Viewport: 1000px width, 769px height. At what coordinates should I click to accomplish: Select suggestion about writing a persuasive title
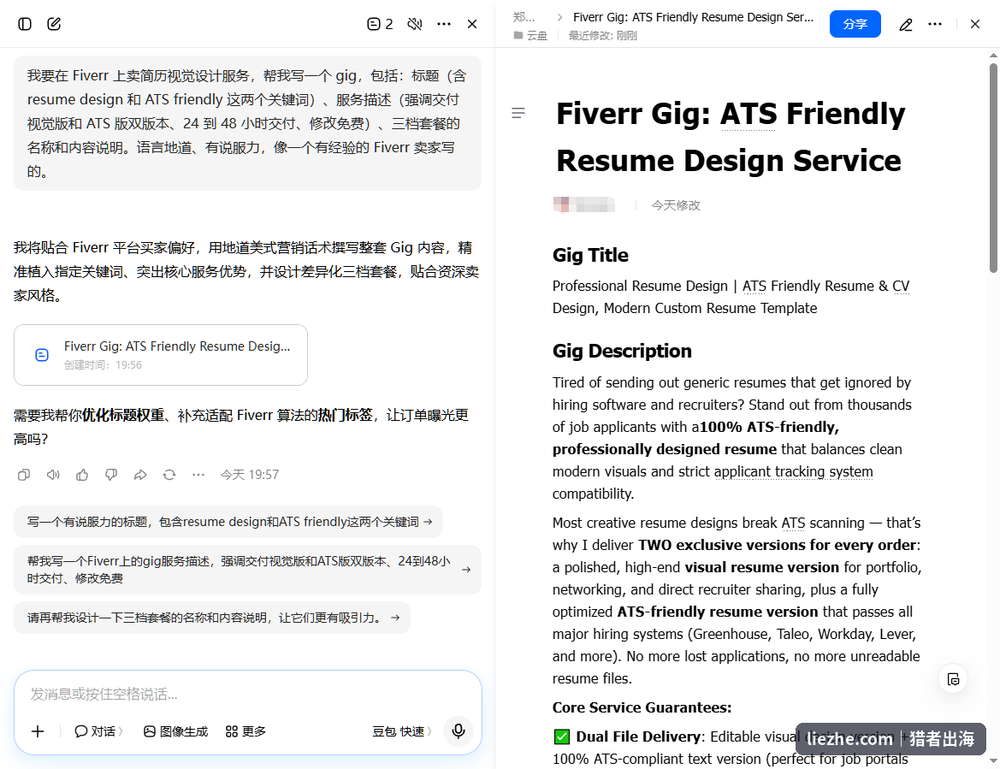click(x=228, y=522)
